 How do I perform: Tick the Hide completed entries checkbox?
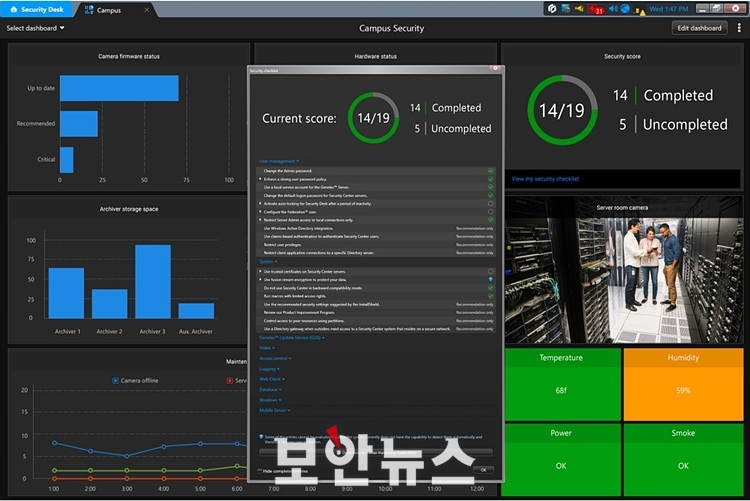pyautogui.click(x=260, y=471)
